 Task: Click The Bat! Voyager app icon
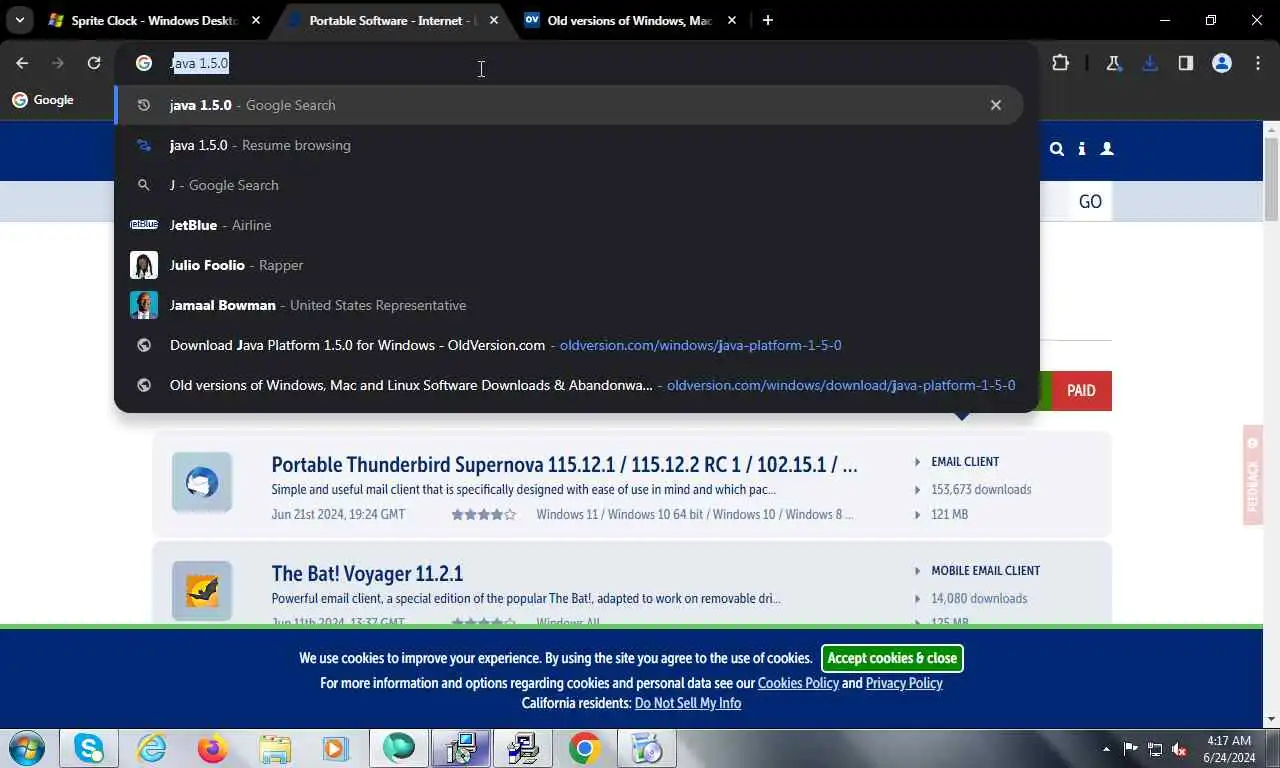(202, 591)
